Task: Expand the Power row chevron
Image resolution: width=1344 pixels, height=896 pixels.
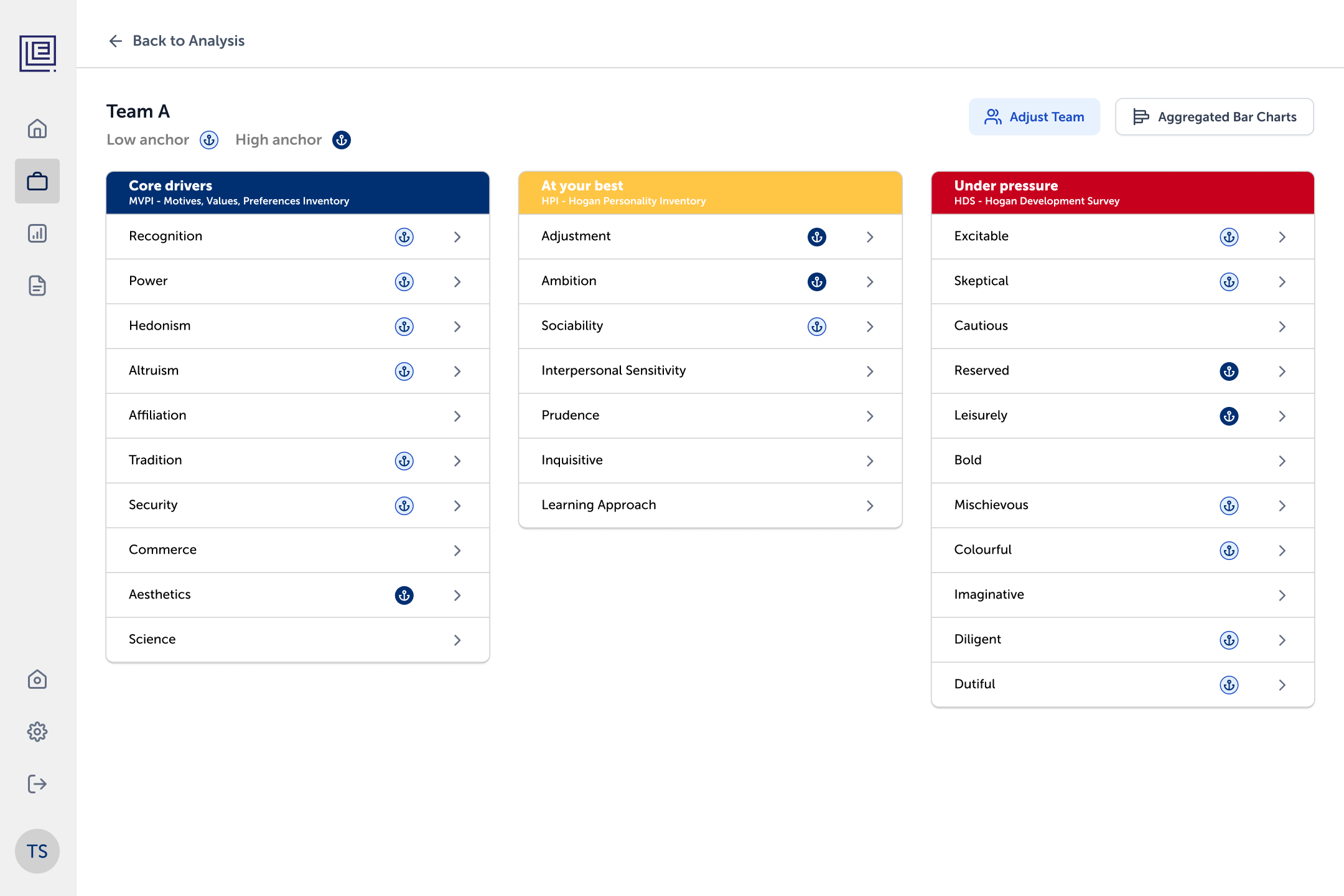Action: coord(457,282)
